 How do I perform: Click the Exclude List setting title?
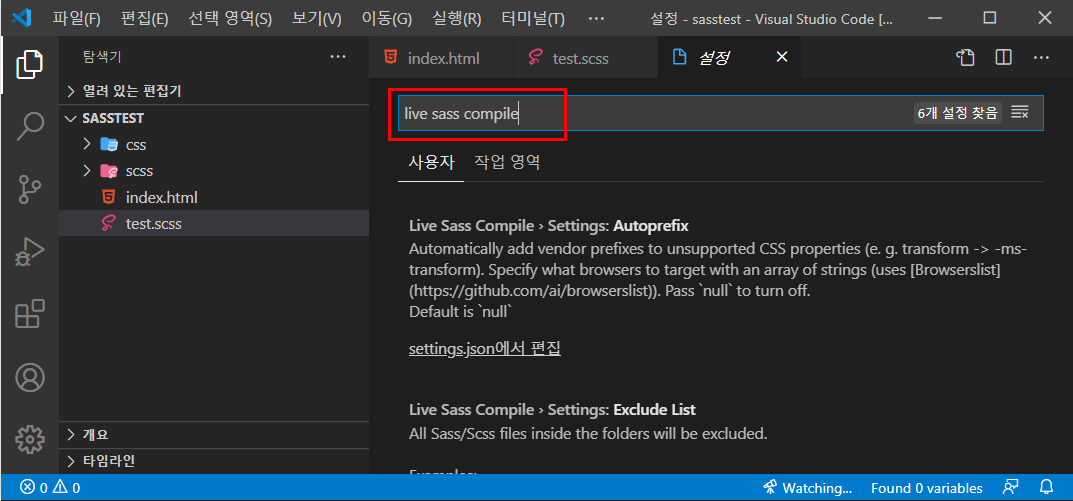click(552, 411)
